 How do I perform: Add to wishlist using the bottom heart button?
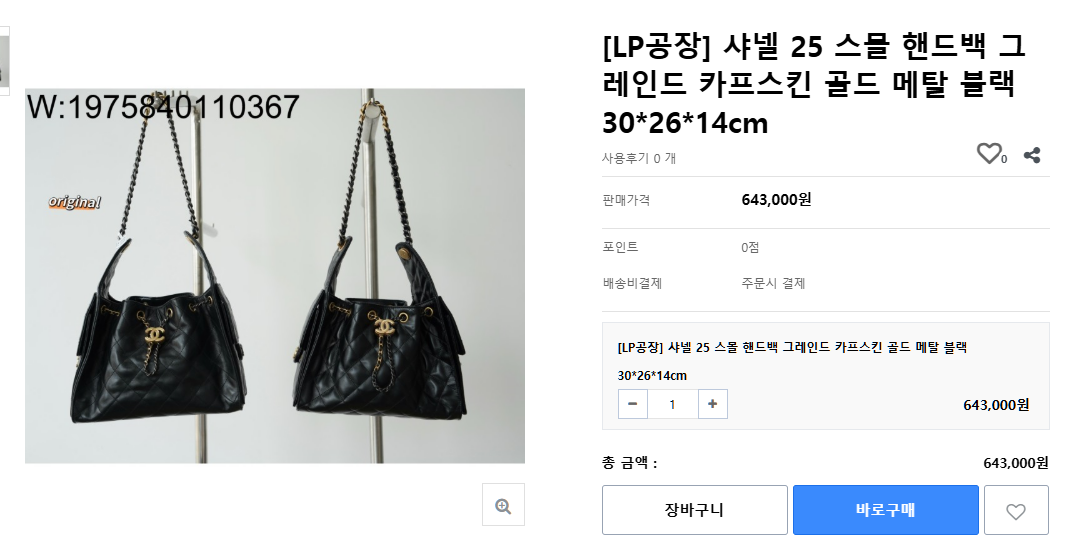tap(1016, 510)
